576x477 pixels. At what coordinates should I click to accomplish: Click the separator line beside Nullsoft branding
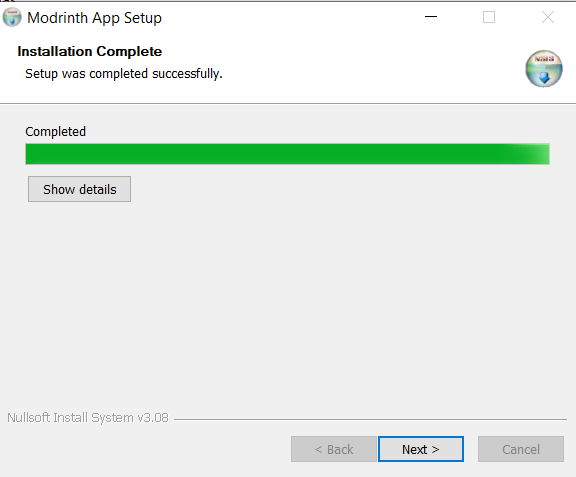pos(370,419)
